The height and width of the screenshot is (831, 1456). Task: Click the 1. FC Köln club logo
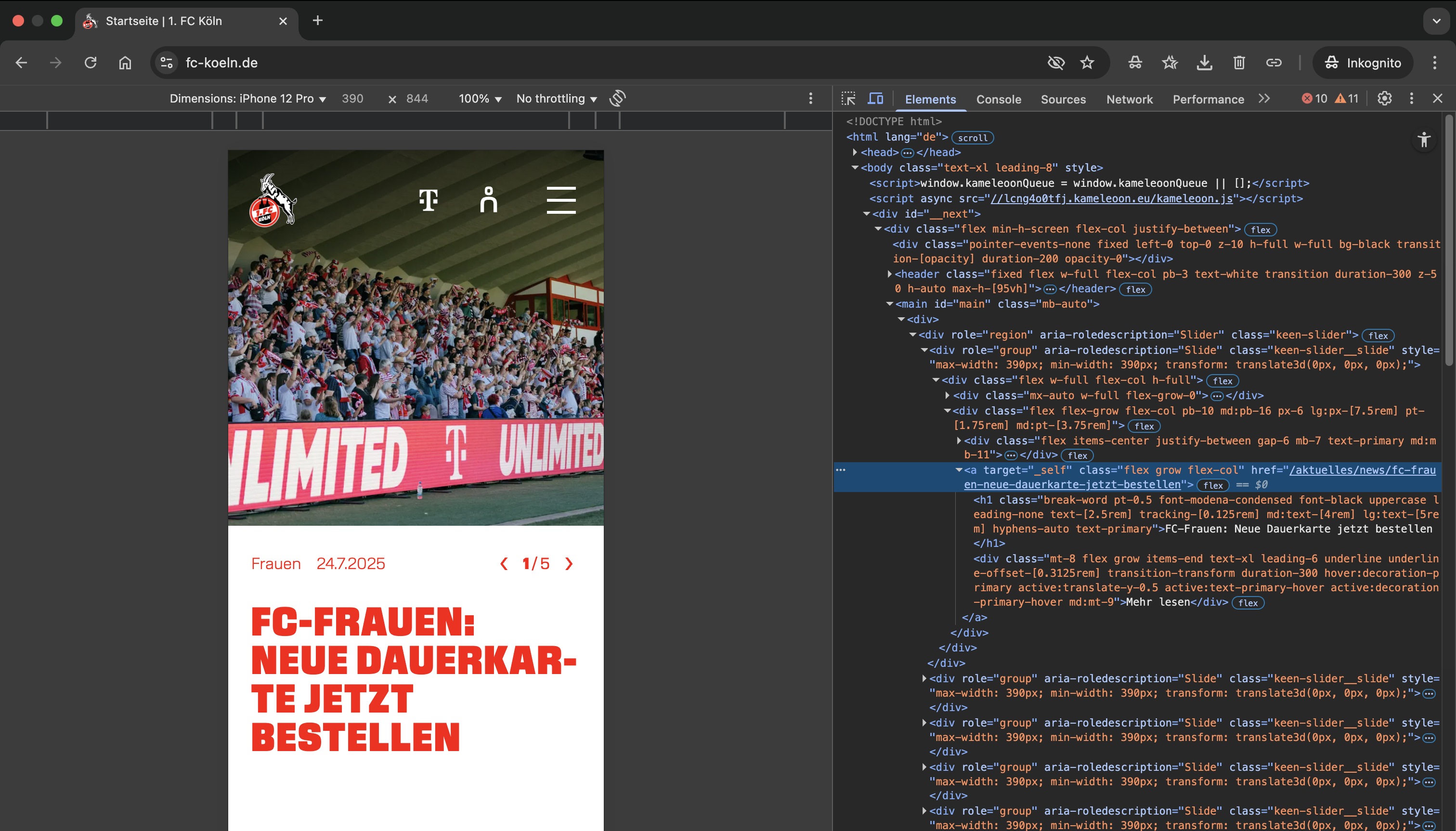pos(273,200)
